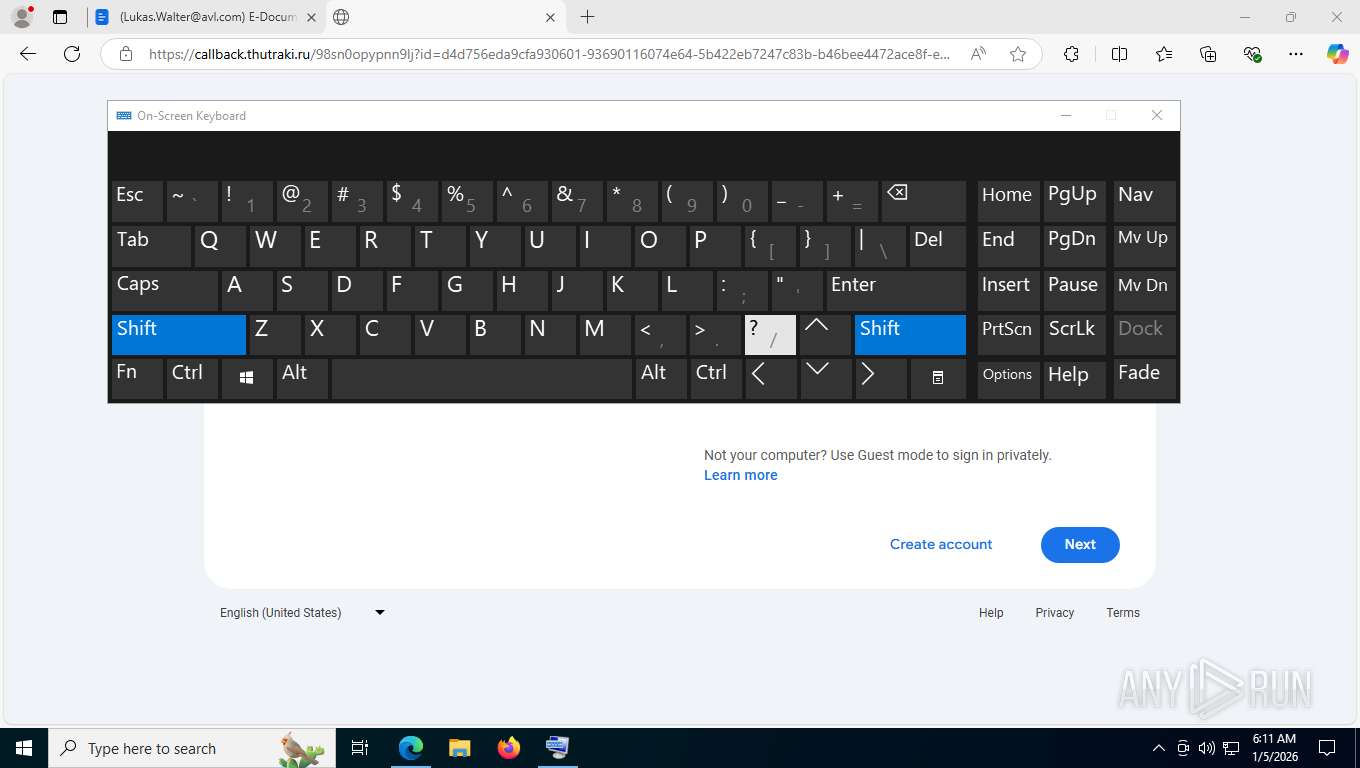Click the browser address bar URL
Screen dimensions: 1360x768
[x=549, y=54]
